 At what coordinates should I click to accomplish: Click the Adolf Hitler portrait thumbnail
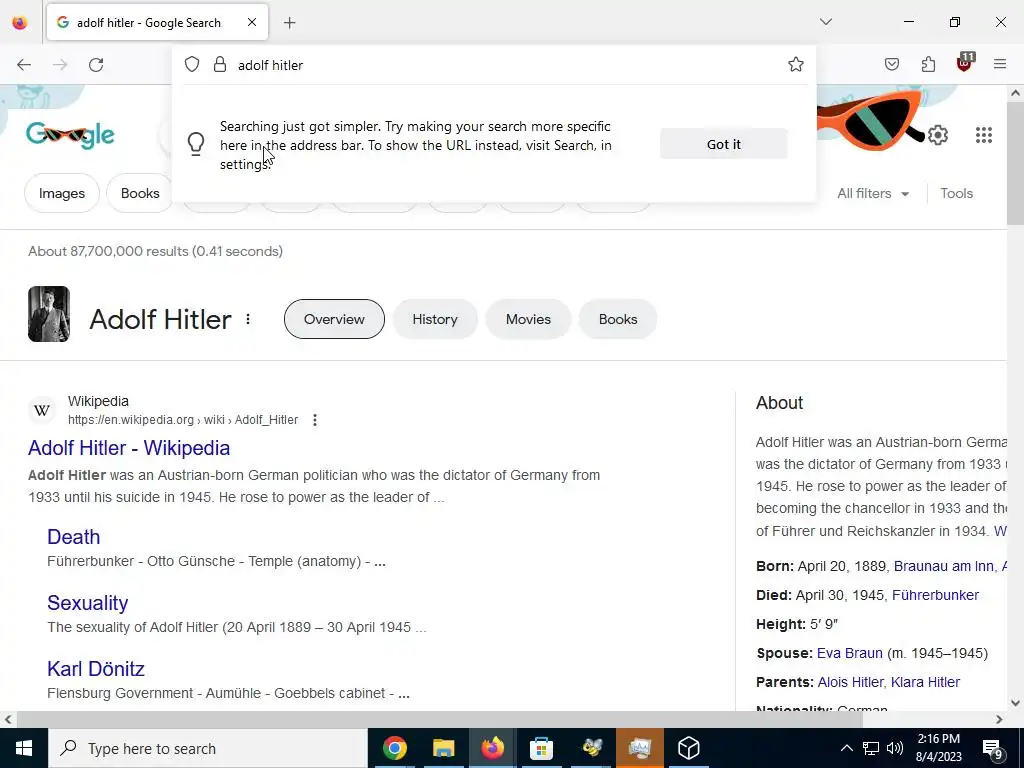point(49,314)
